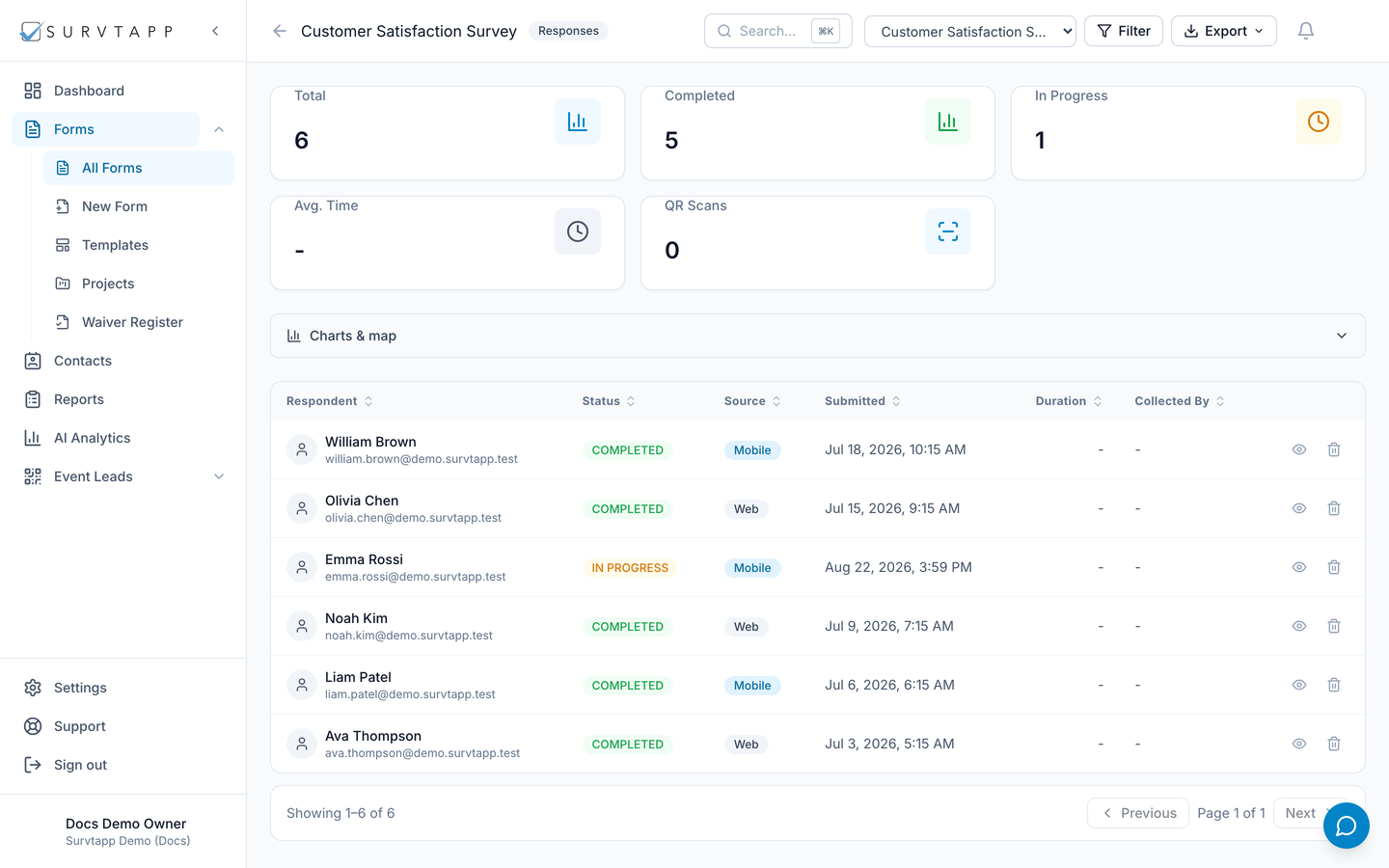Click the Survtapp logo

(x=96, y=31)
